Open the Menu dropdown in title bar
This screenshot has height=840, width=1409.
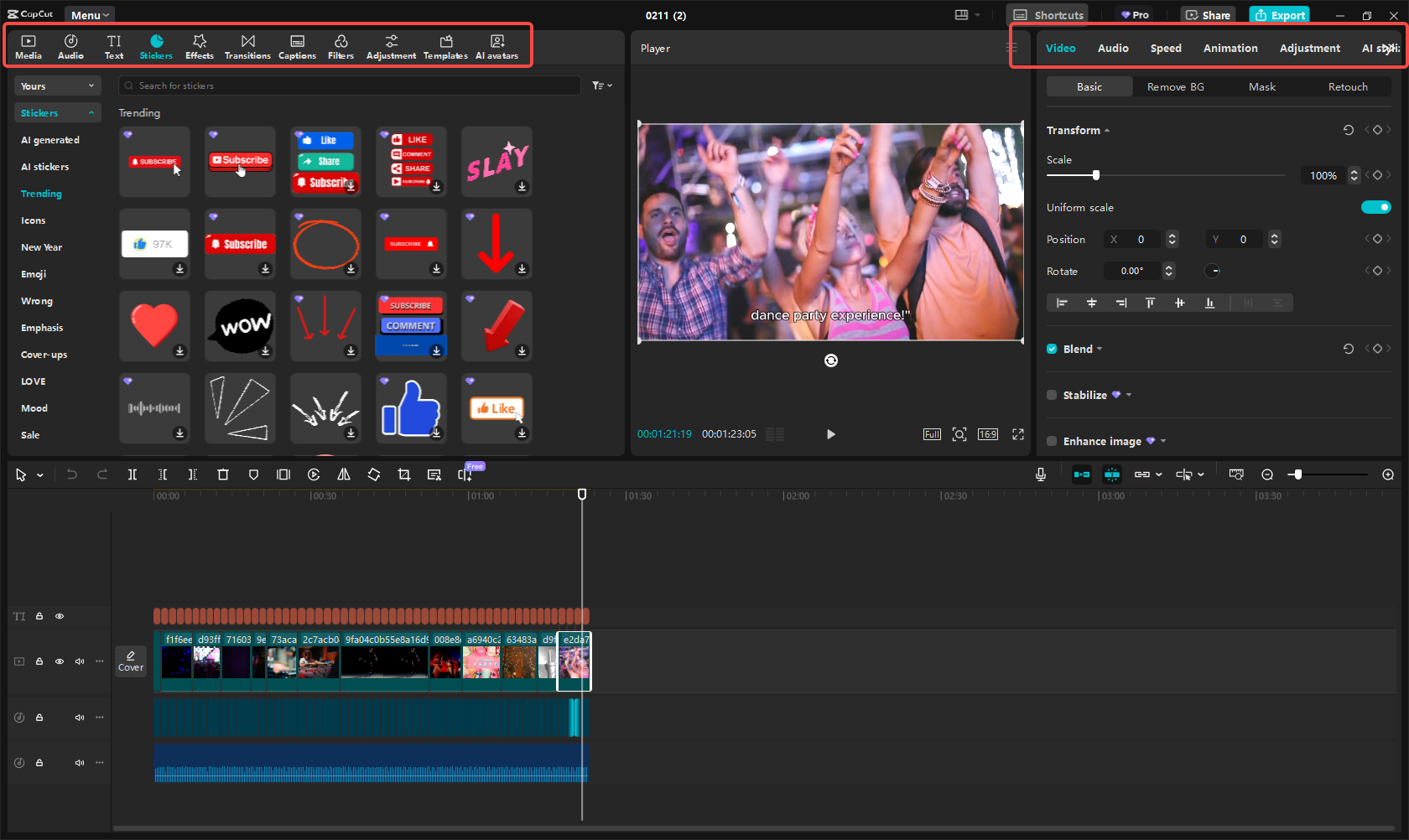point(89,15)
